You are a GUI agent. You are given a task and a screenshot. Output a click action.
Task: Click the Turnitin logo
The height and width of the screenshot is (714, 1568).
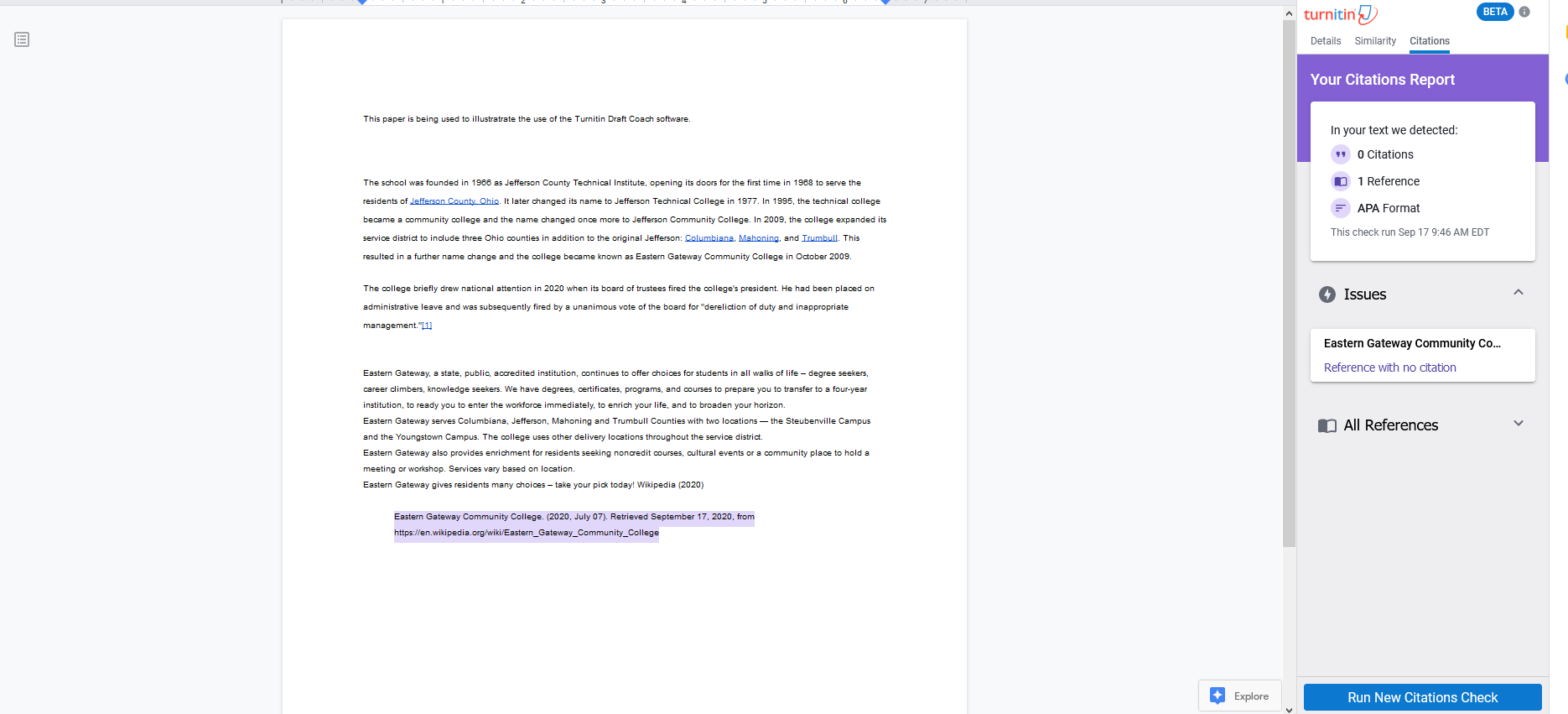pyautogui.click(x=1340, y=14)
